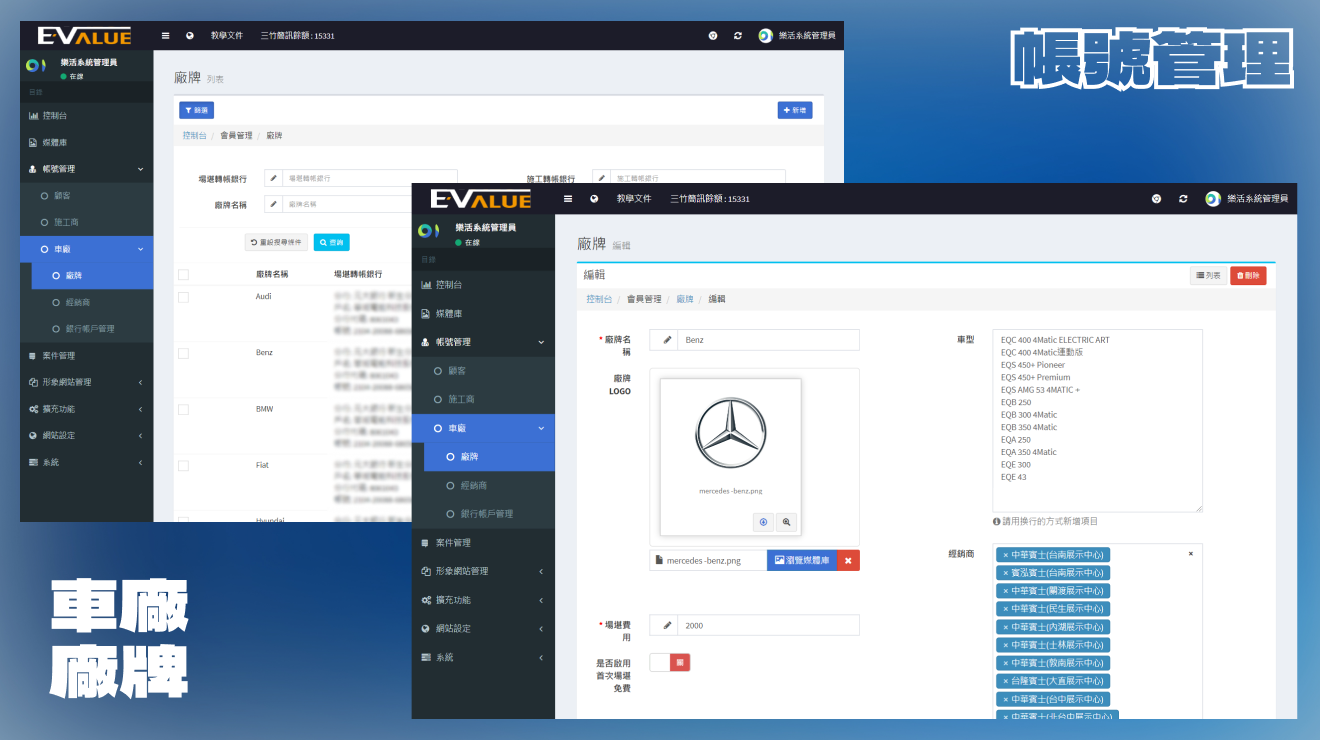Viewport: 1320px width, 740px height.
Task: Click the EVALUE logo in the front window
Action: tap(480, 199)
